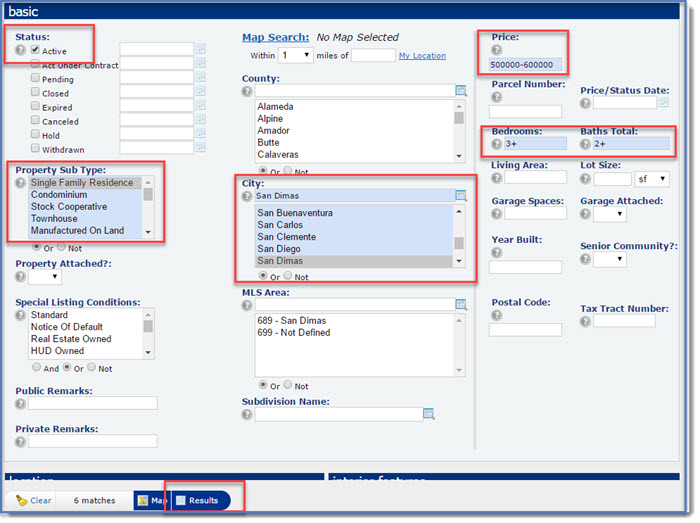Open the County lookup list icon
The width and height of the screenshot is (700, 523).
[x=460, y=91]
